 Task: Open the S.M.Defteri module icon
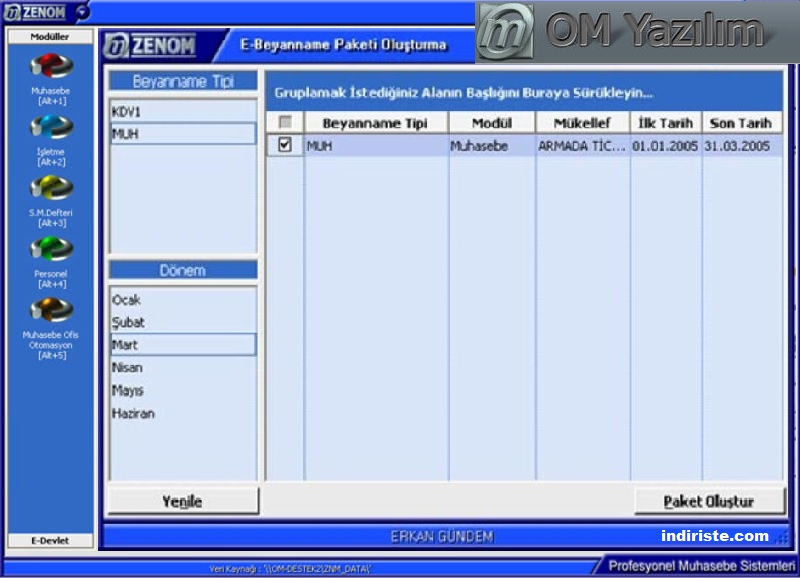point(51,188)
